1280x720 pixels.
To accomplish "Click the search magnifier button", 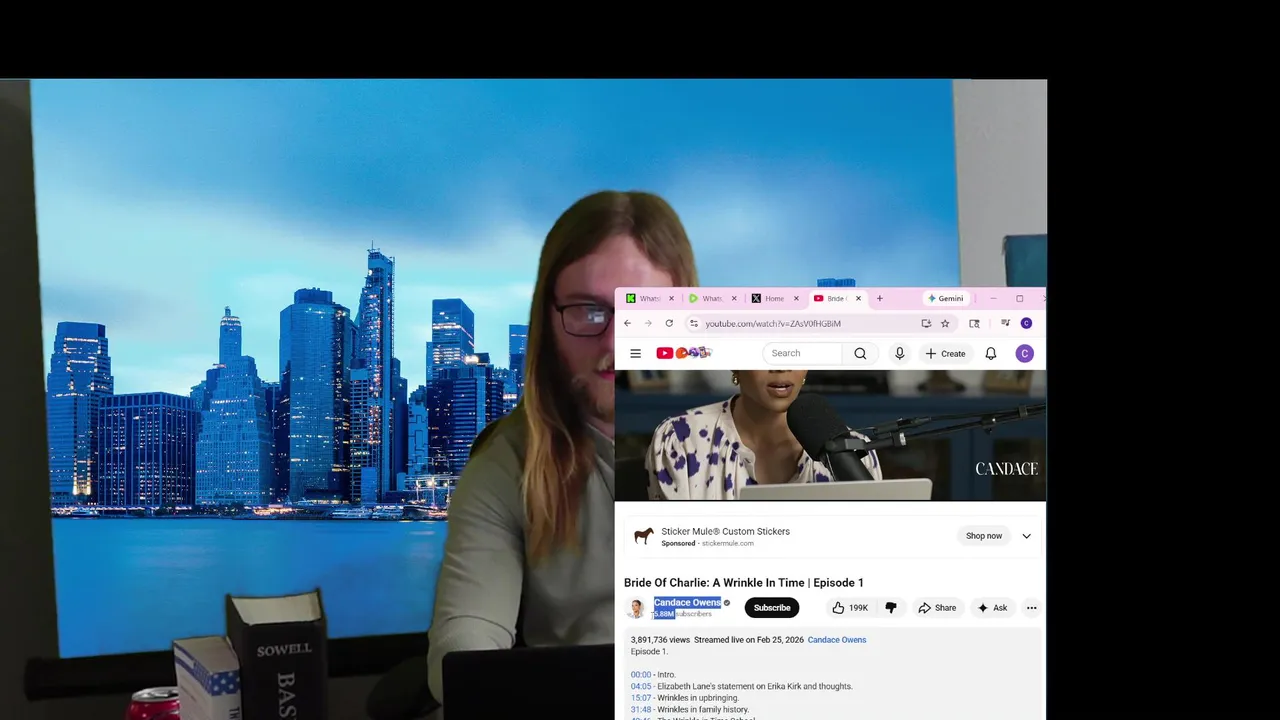I will 860,353.
